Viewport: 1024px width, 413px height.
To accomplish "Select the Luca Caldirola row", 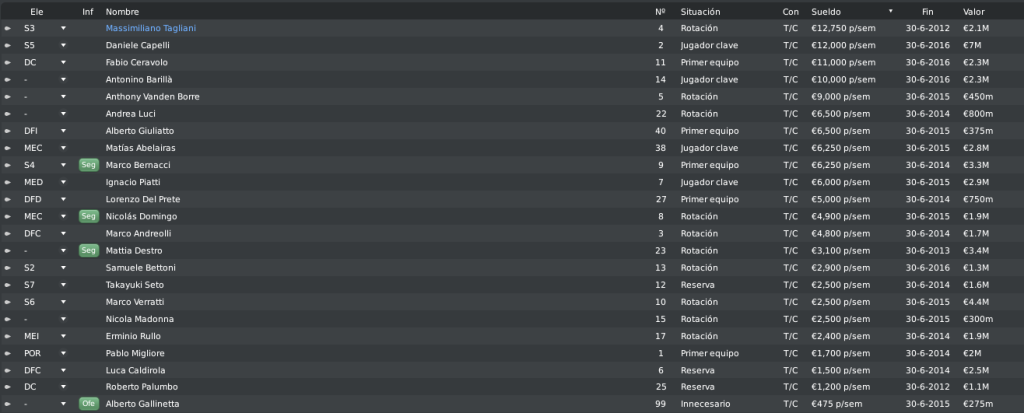I will pos(512,370).
